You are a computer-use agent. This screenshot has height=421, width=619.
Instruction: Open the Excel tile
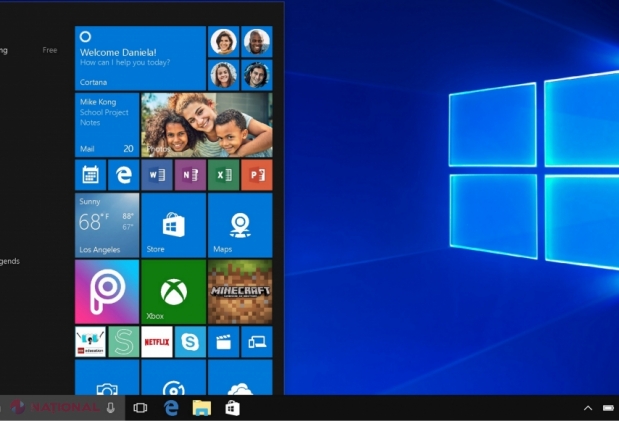coord(223,175)
